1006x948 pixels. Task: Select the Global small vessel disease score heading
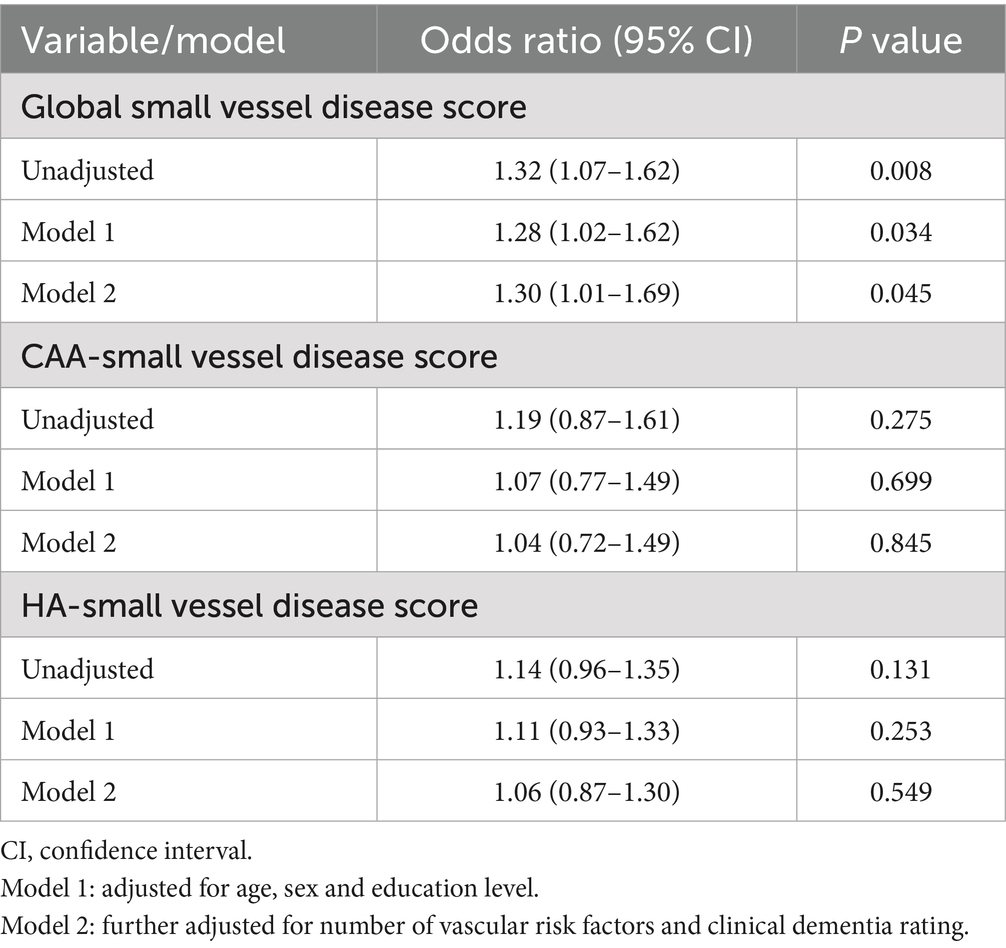[x=274, y=106]
